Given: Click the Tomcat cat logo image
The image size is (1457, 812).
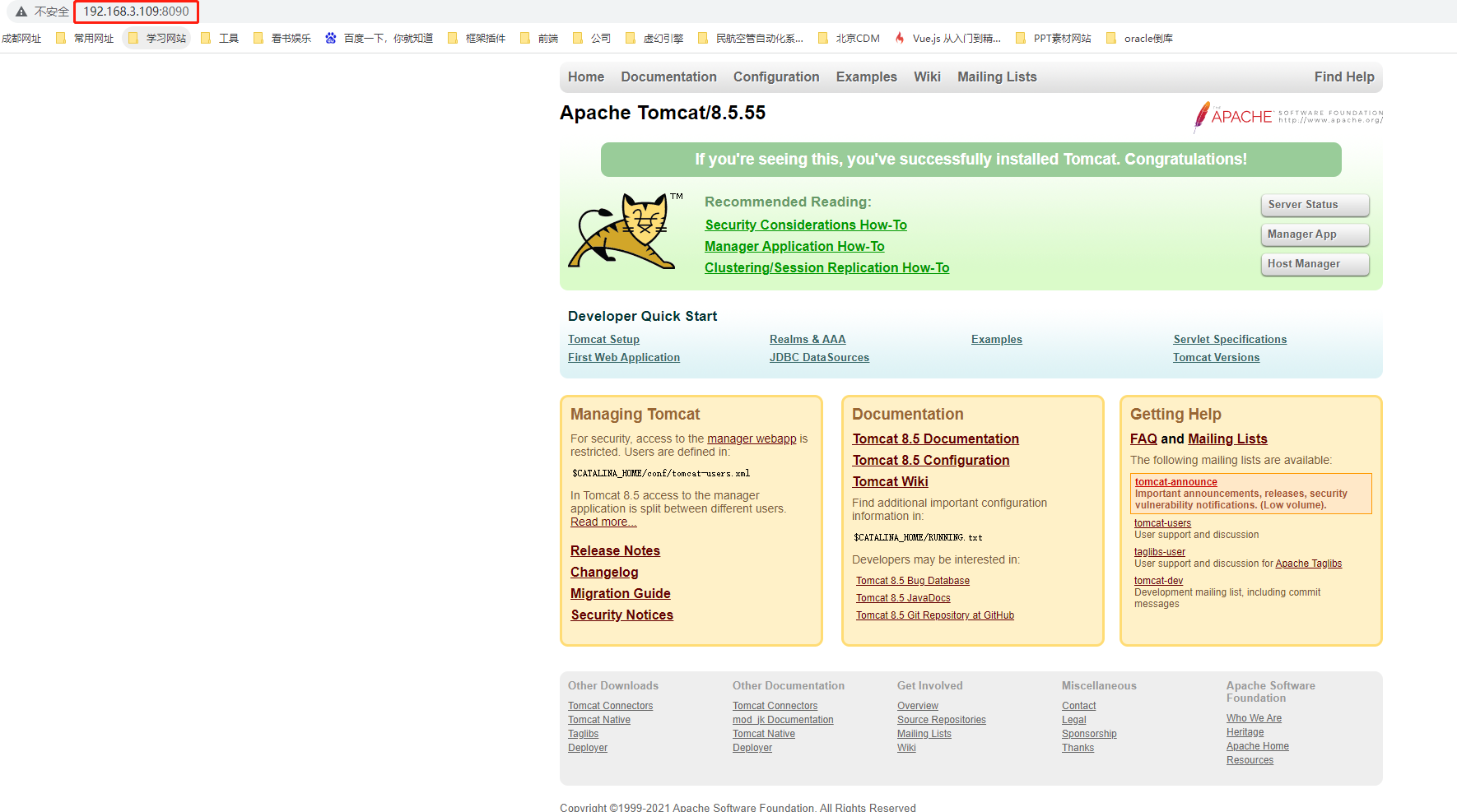Looking at the screenshot, I should tap(626, 231).
